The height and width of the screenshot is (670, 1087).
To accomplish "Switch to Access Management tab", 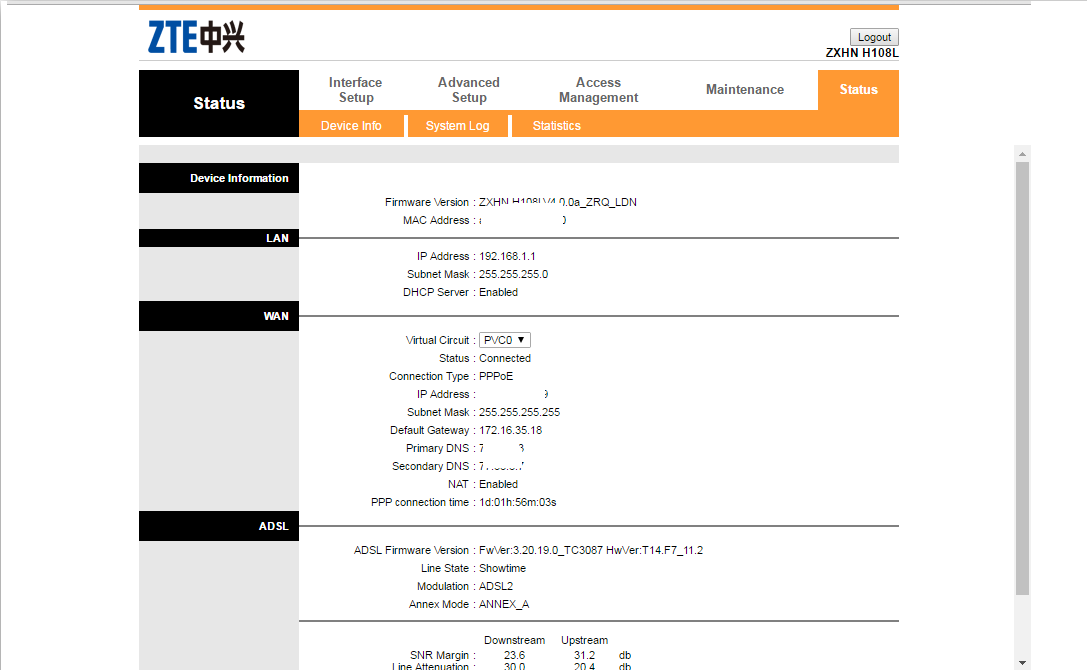I will pyautogui.click(x=598, y=90).
